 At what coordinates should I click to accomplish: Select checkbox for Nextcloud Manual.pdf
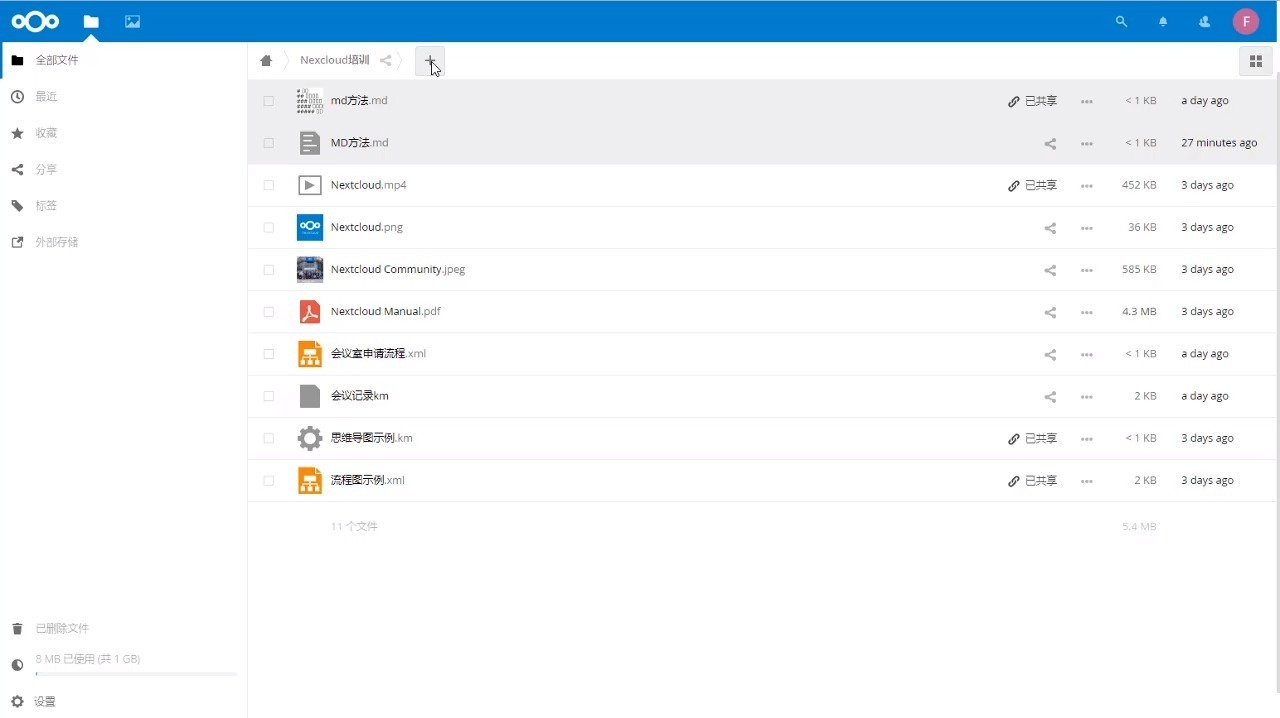[x=268, y=312]
